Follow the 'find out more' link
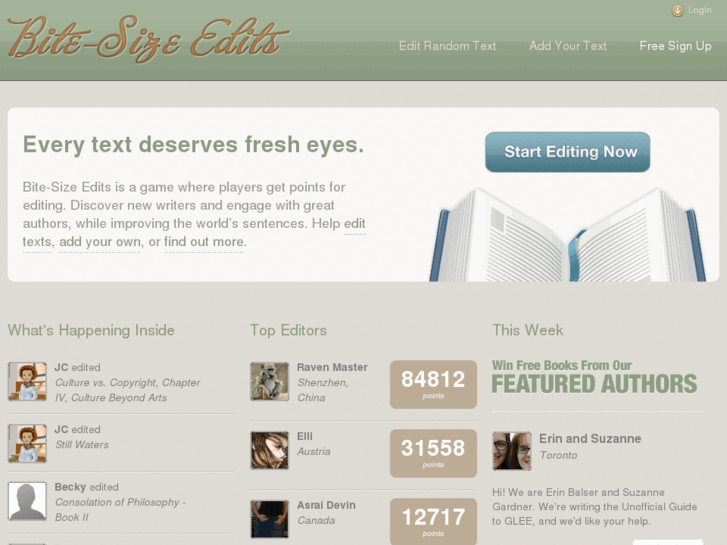 pos(204,242)
